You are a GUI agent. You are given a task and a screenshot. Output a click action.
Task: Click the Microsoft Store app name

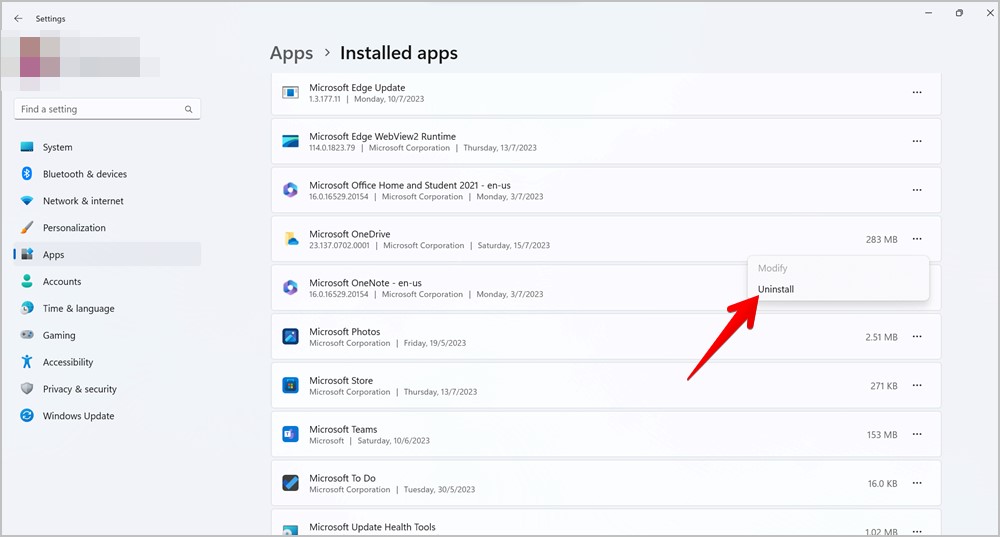click(x=341, y=380)
